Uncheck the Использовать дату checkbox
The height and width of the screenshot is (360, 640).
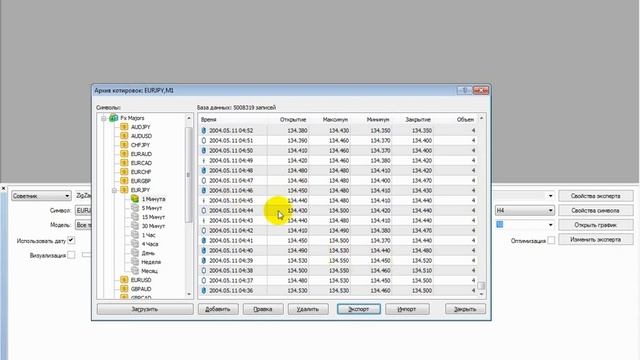pyautogui.click(x=71, y=240)
